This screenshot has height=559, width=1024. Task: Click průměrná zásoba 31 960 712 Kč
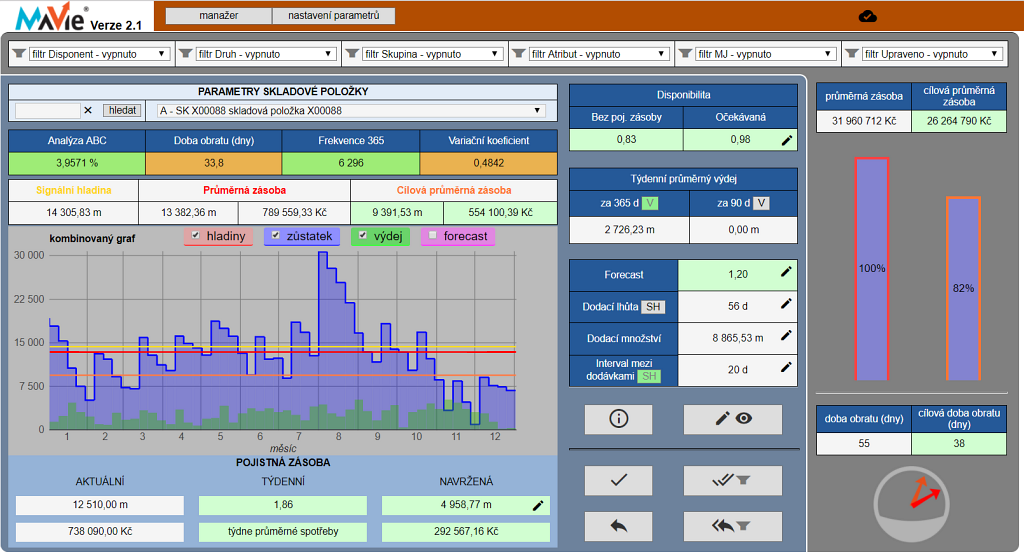point(864,121)
